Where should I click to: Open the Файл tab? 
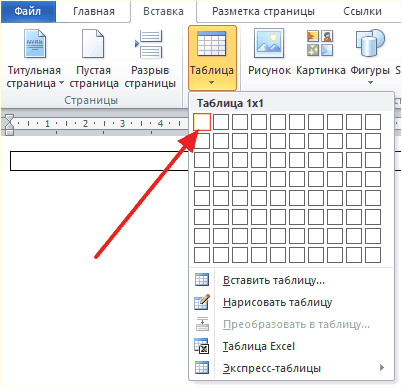pos(28,11)
